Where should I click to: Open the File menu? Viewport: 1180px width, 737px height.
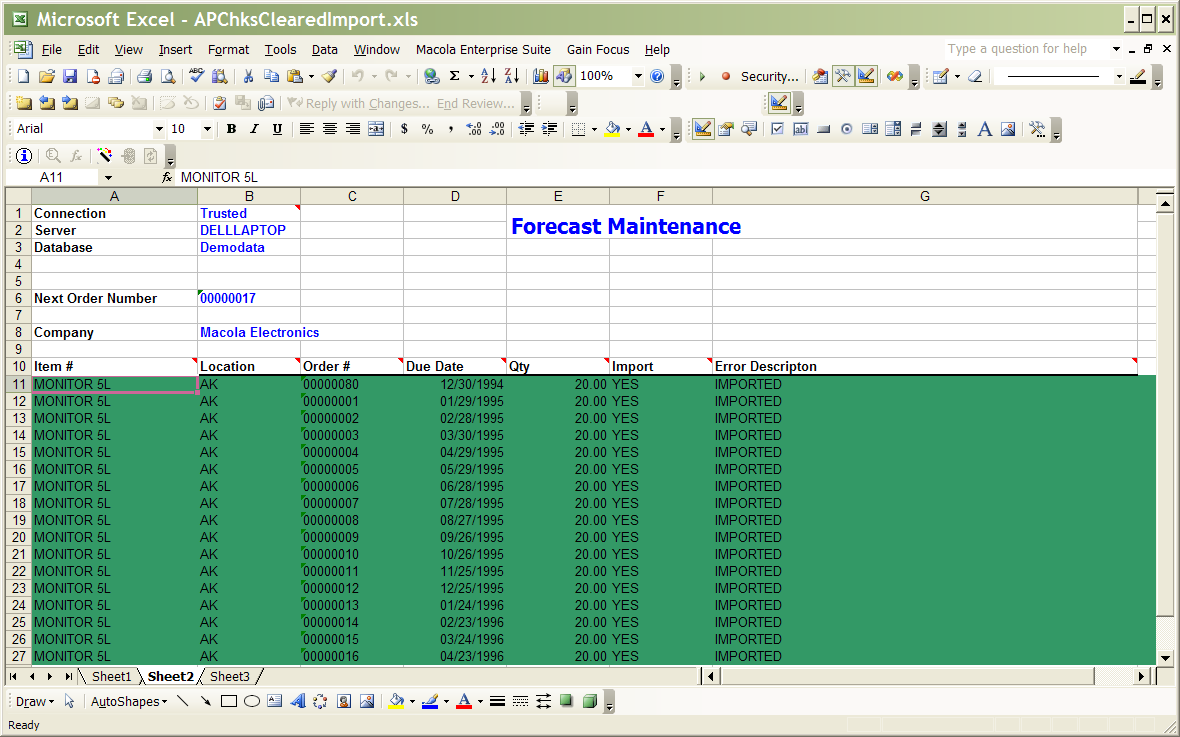pos(52,50)
